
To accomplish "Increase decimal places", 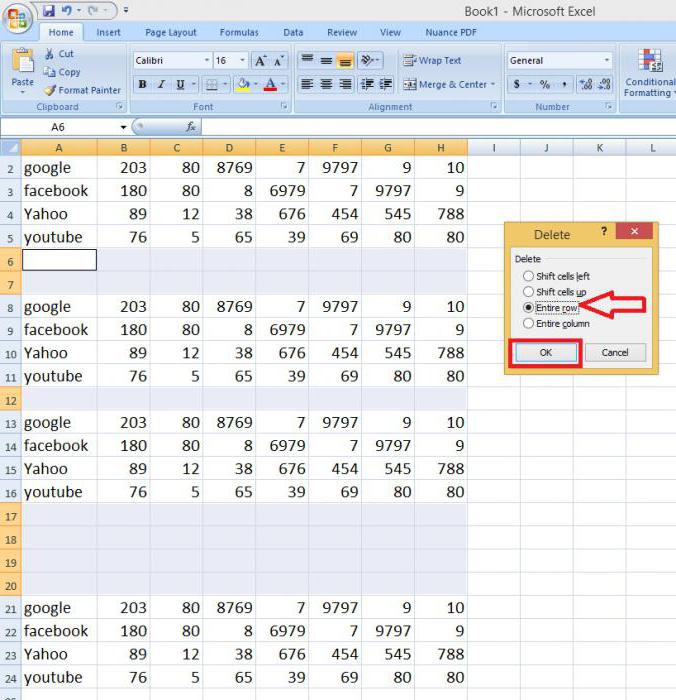I will coord(585,84).
